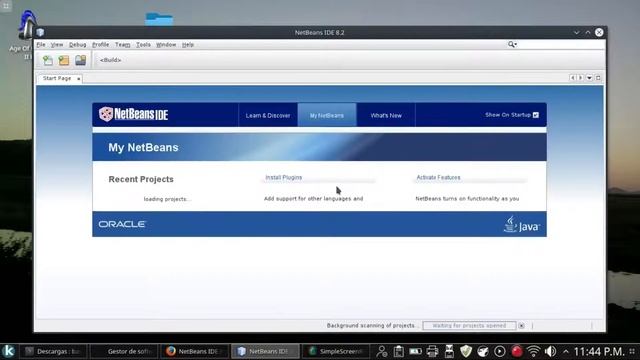
Task: Click the 'loading projects...' text
Action: click(x=167, y=199)
